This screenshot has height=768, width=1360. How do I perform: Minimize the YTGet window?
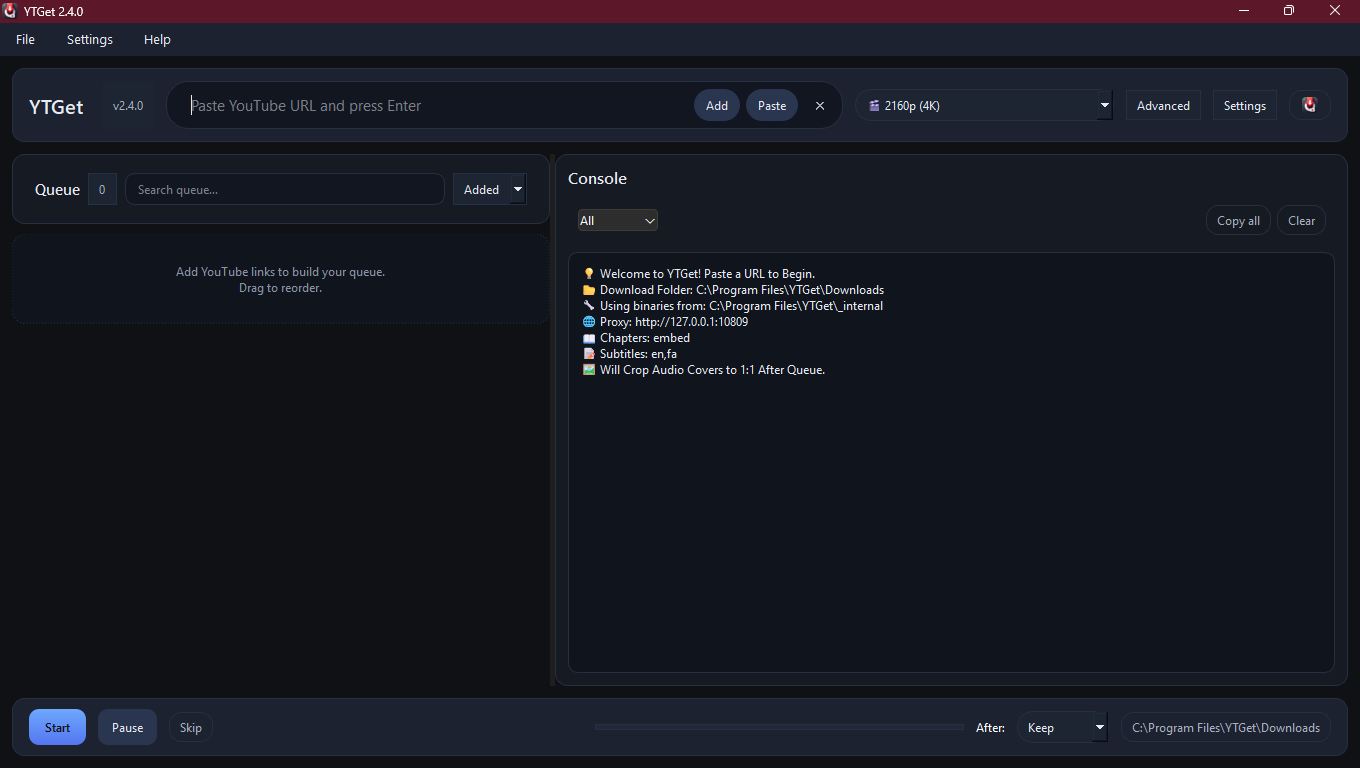click(1244, 11)
